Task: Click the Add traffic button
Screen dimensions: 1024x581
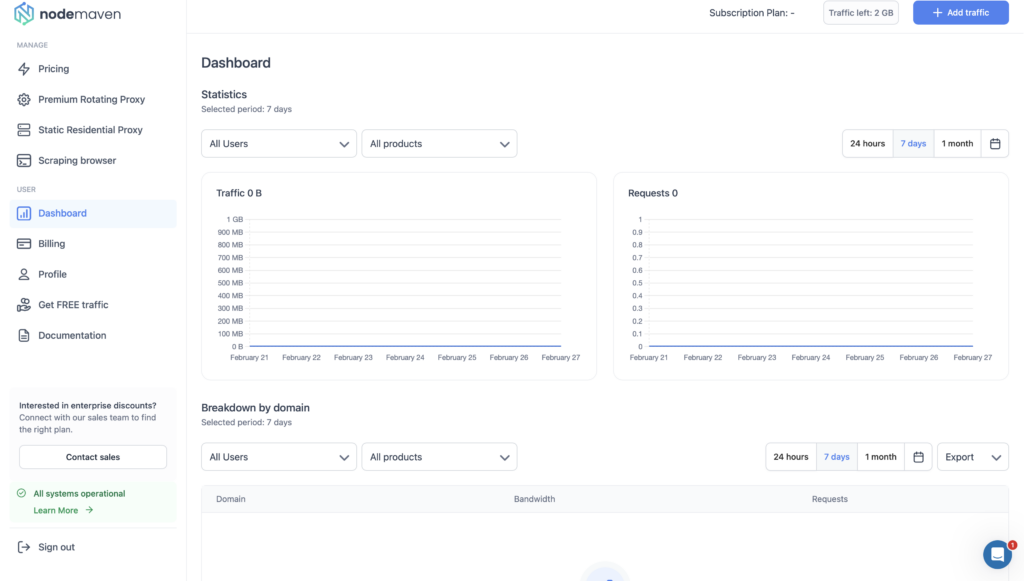Action: (x=961, y=12)
